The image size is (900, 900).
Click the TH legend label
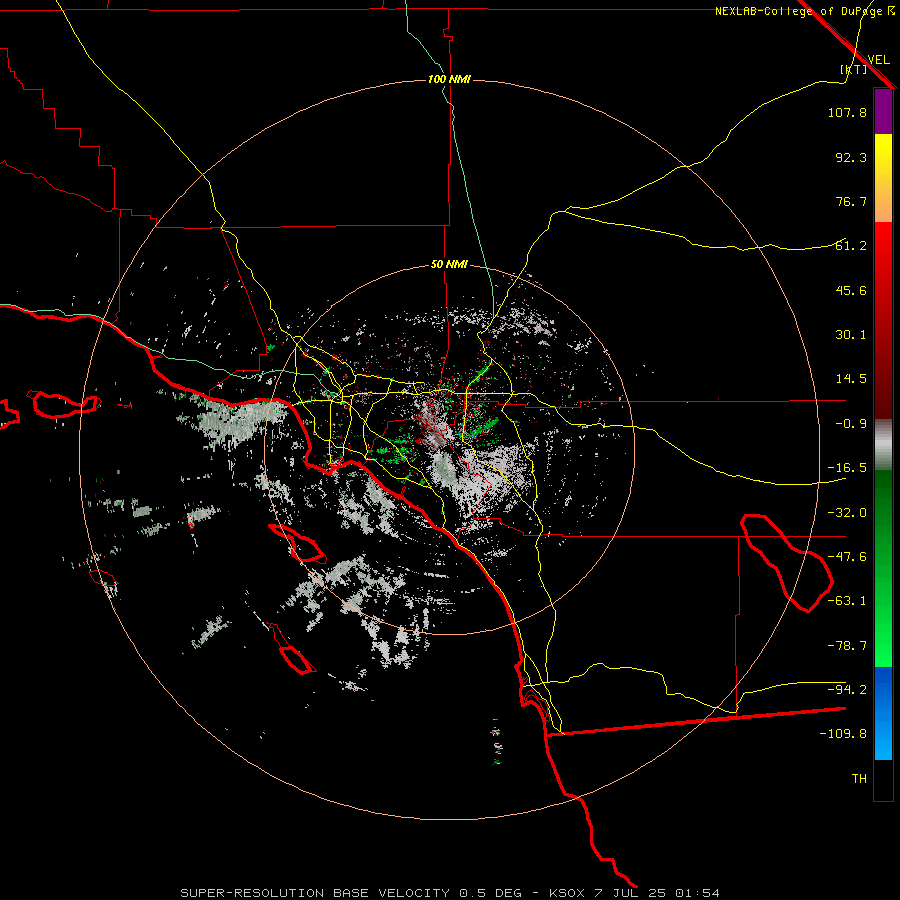(x=859, y=779)
